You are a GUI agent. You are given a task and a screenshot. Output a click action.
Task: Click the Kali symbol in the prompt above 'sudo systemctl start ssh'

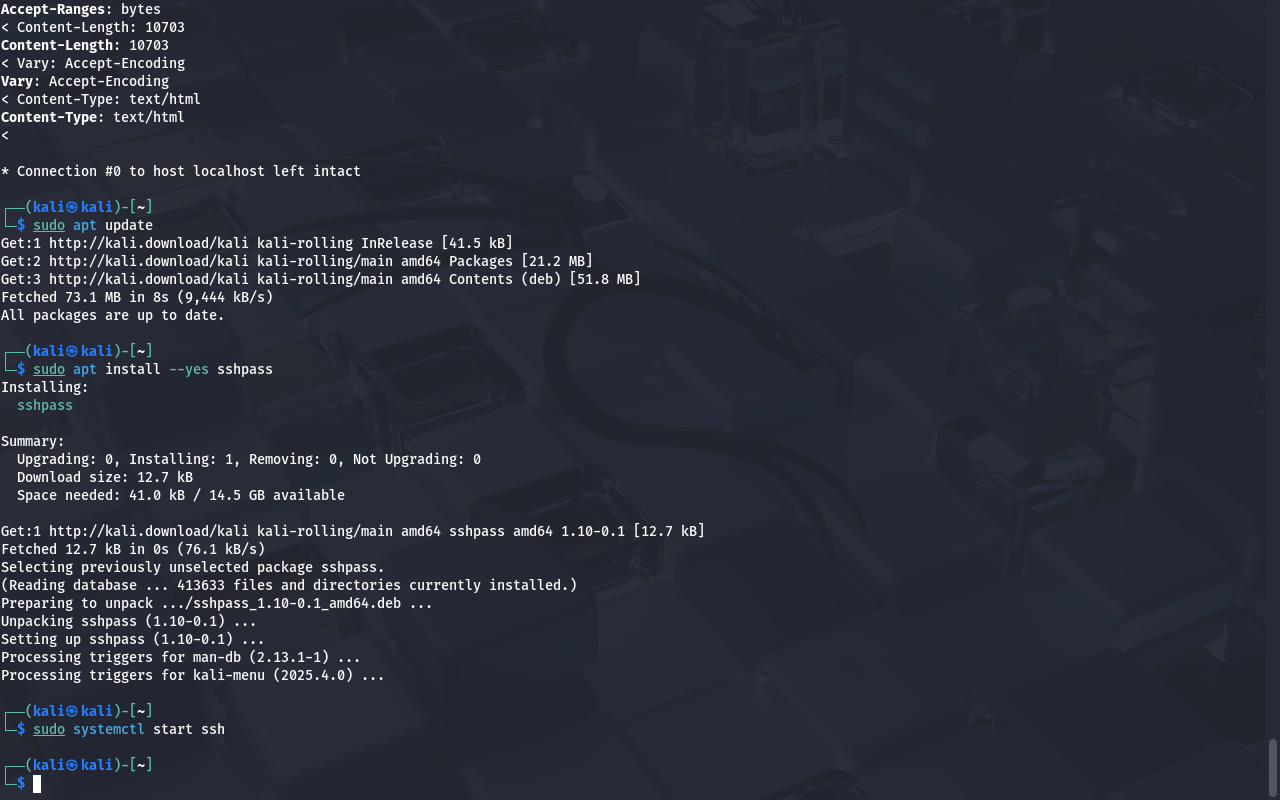coord(73,711)
